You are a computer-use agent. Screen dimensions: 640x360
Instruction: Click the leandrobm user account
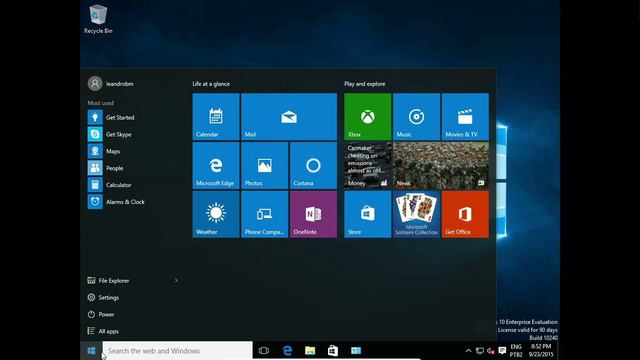pyautogui.click(x=111, y=84)
